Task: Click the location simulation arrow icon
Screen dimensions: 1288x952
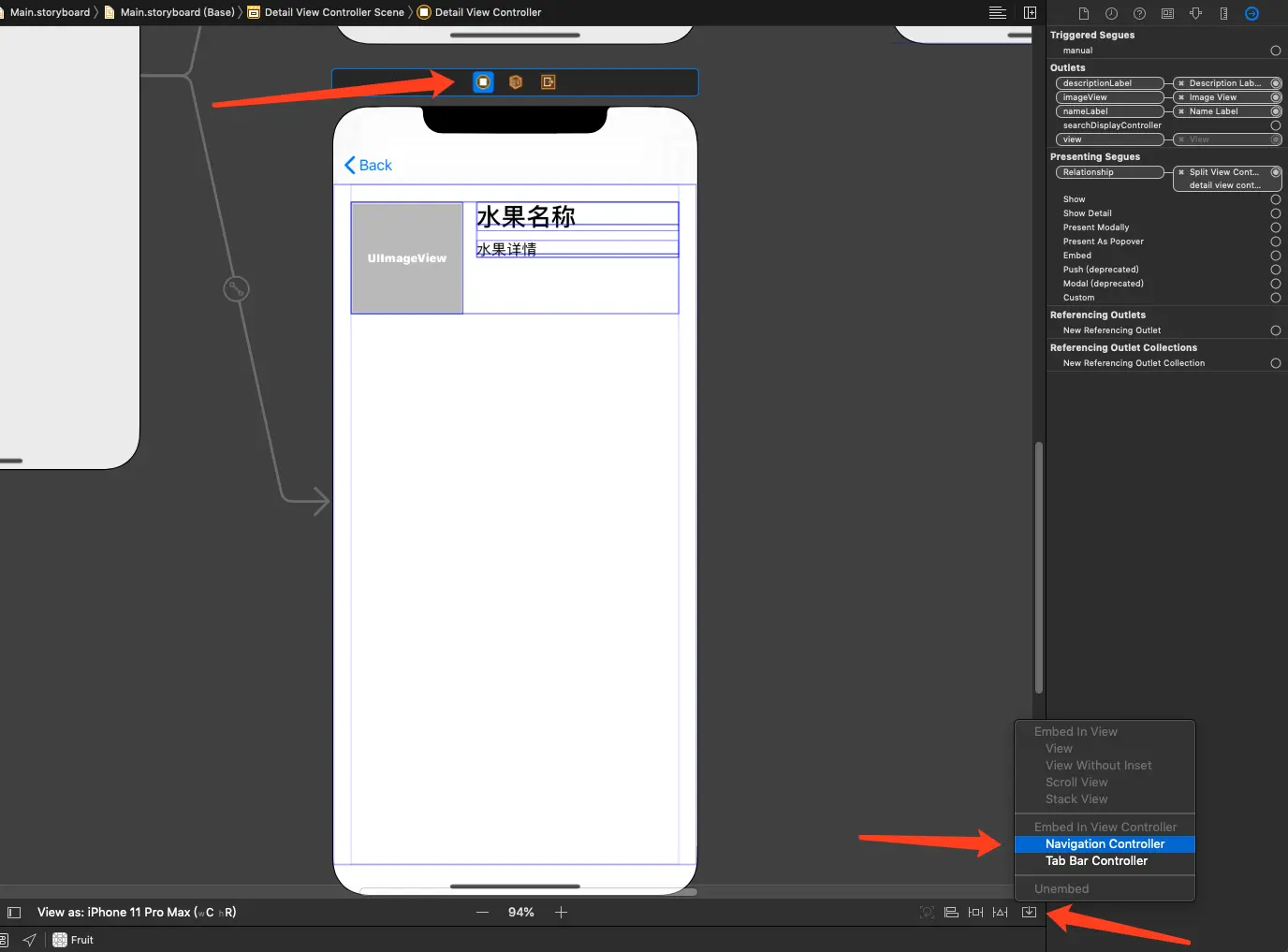Action: pyautogui.click(x=30, y=940)
